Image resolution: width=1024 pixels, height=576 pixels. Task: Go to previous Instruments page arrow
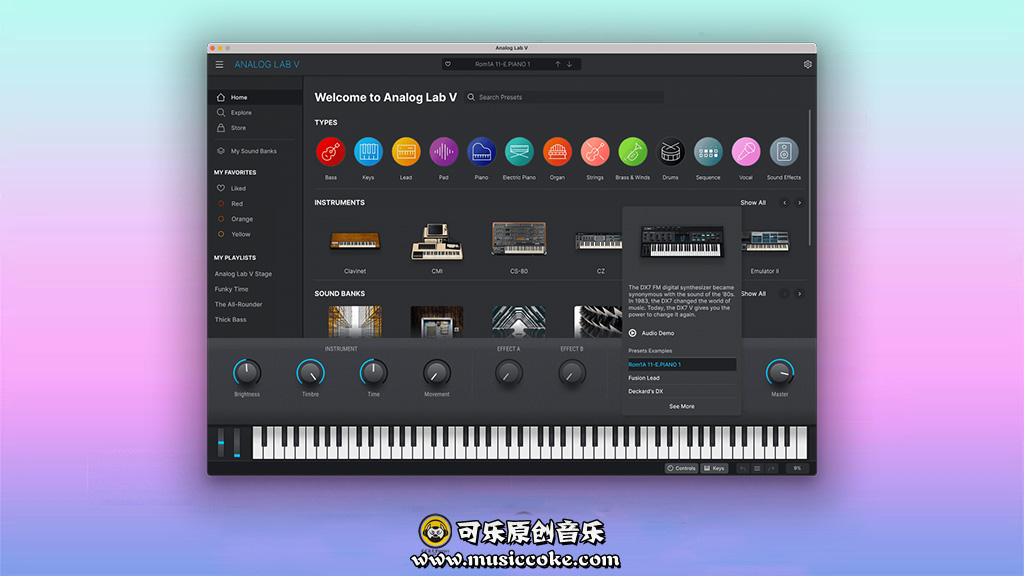click(784, 202)
